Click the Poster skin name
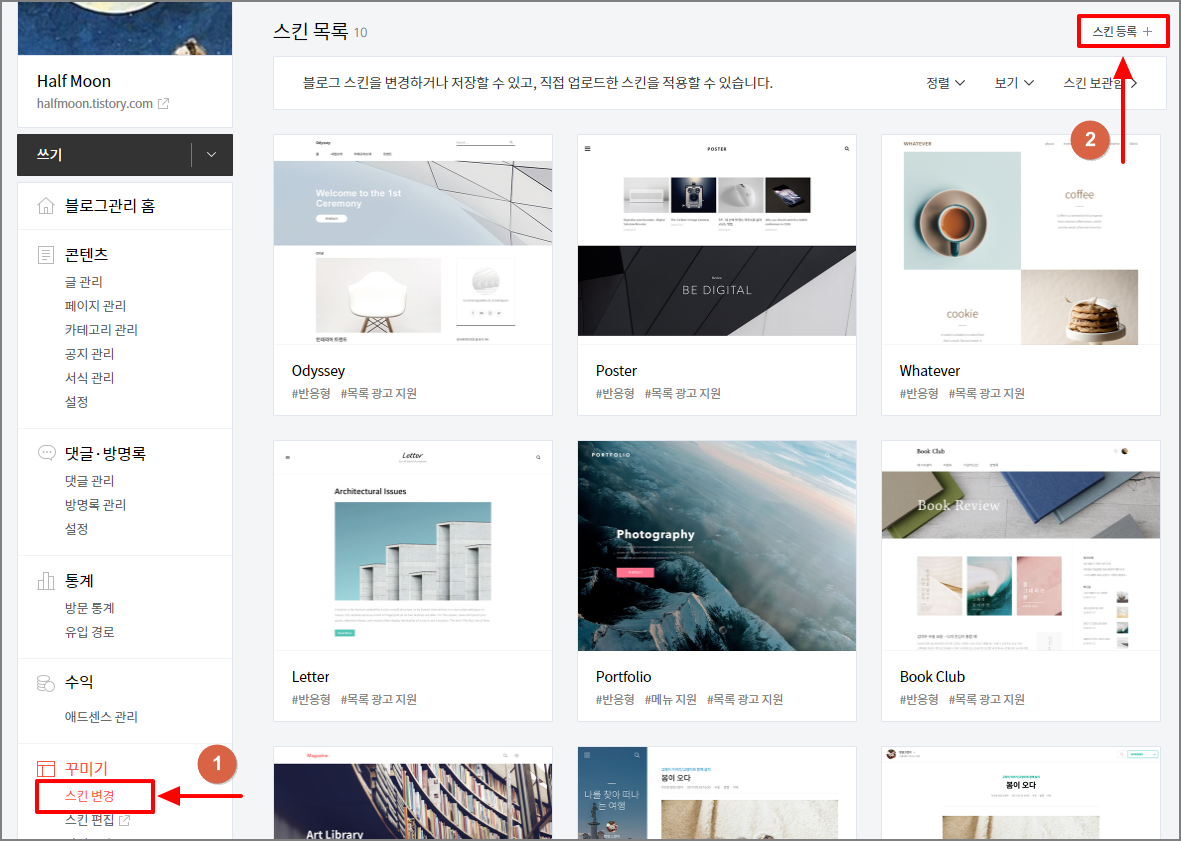 [x=616, y=371]
